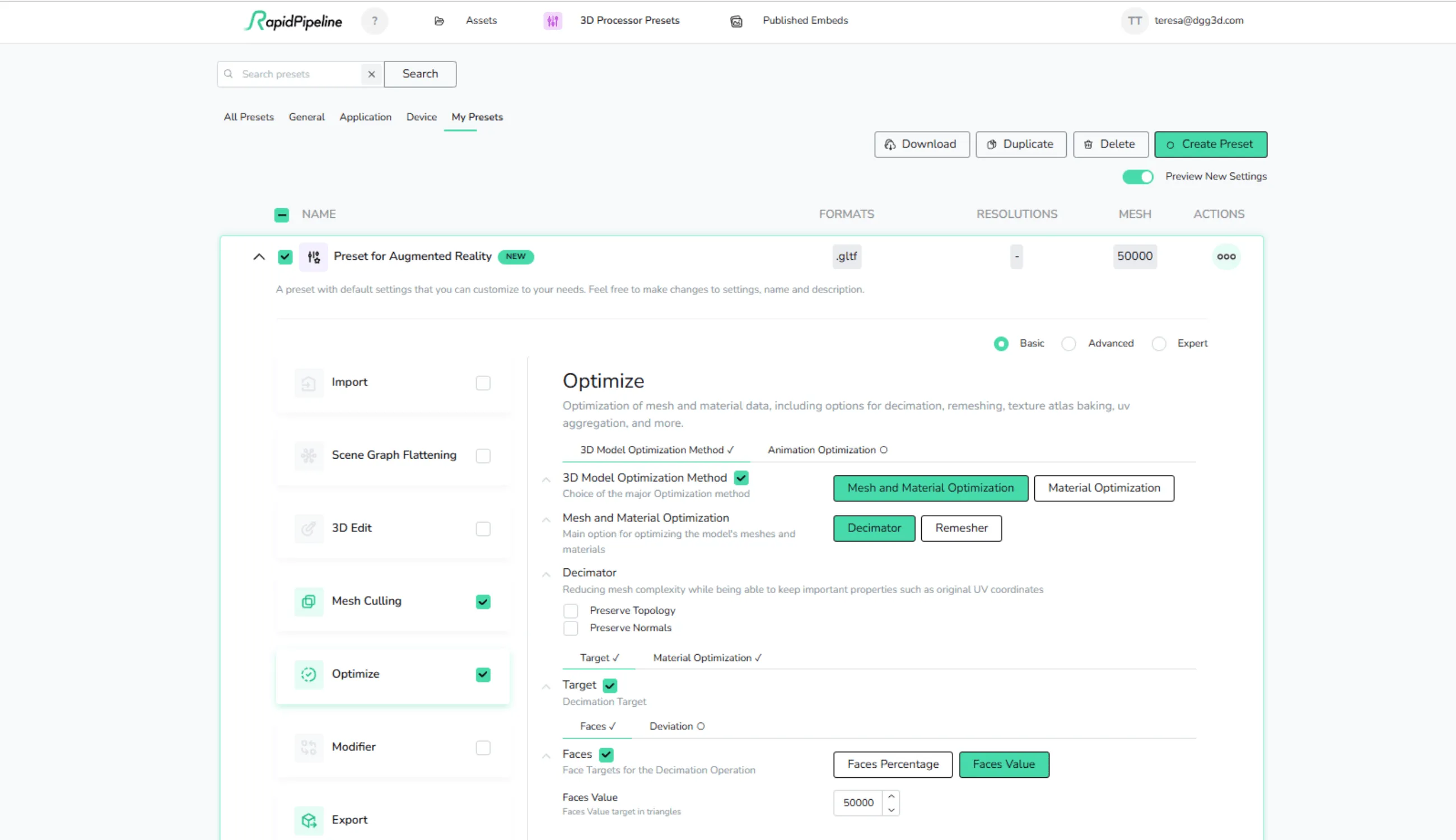
Task: Open the three-dot actions menu for the preset
Action: tap(1226, 256)
